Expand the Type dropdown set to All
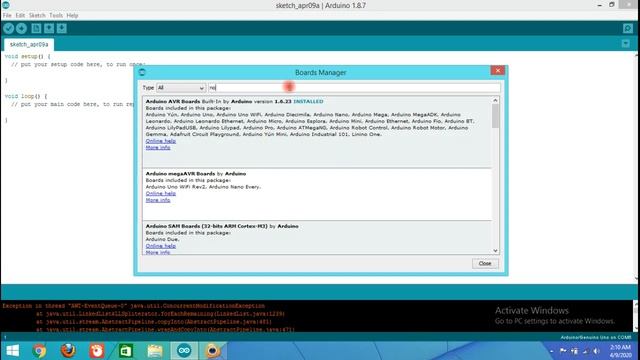Image resolution: width=640 pixels, height=360 pixels. (181, 88)
